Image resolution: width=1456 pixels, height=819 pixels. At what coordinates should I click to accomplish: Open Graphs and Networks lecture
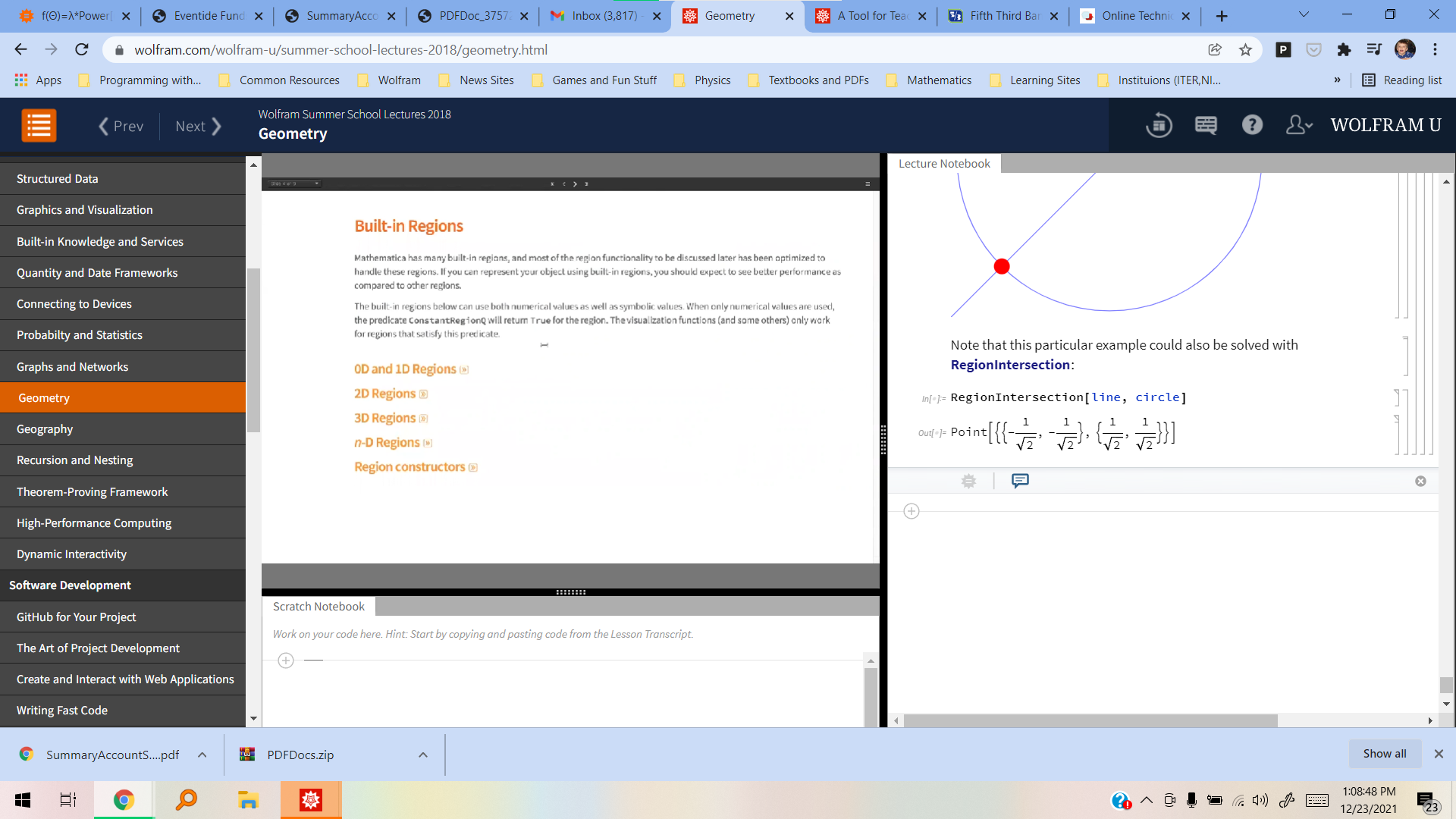(123, 367)
